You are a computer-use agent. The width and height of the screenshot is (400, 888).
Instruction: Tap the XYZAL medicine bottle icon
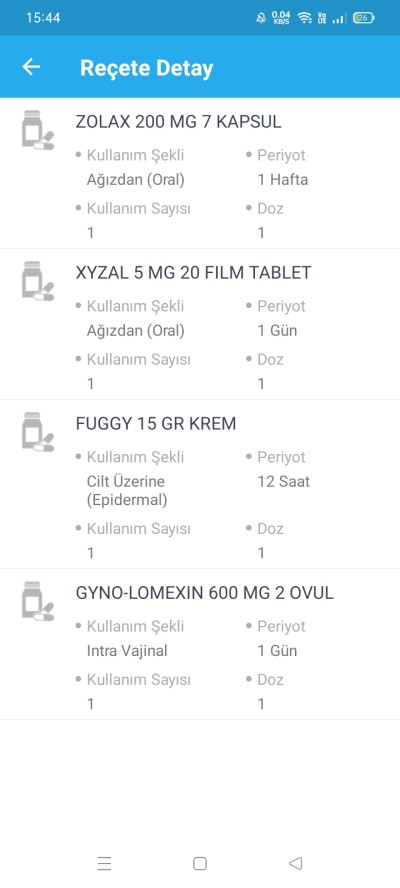38,281
